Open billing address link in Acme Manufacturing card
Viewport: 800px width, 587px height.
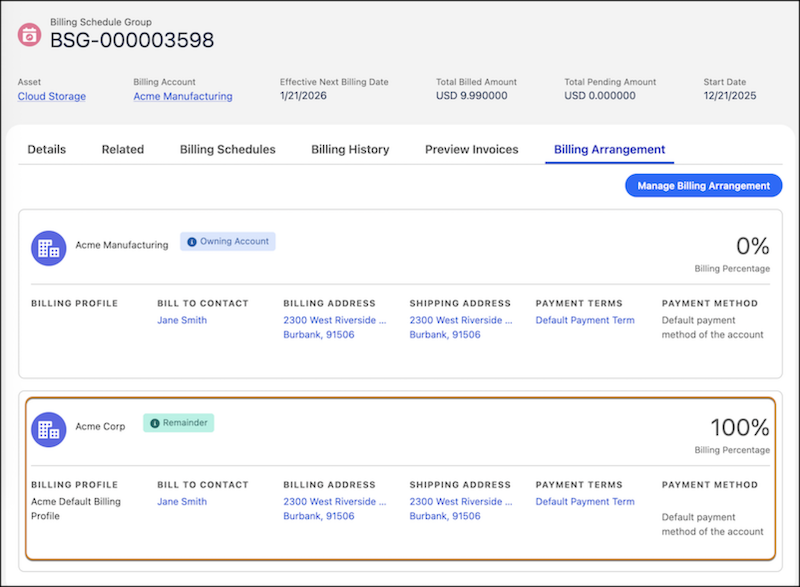335,327
